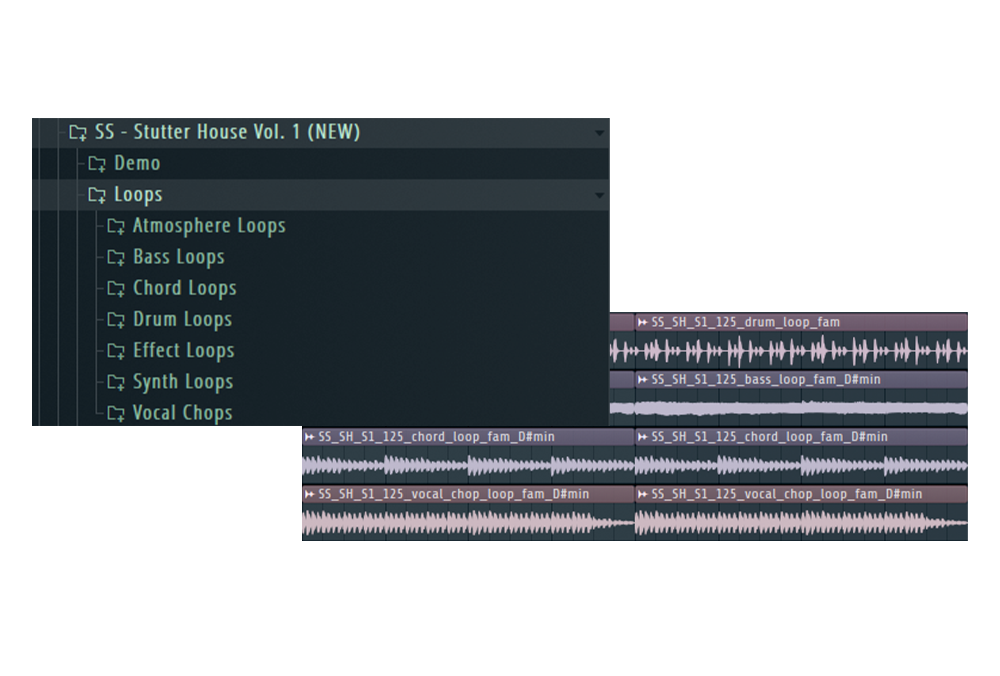Open the drum_loop_fam clip menu arrow icon

coord(642,323)
